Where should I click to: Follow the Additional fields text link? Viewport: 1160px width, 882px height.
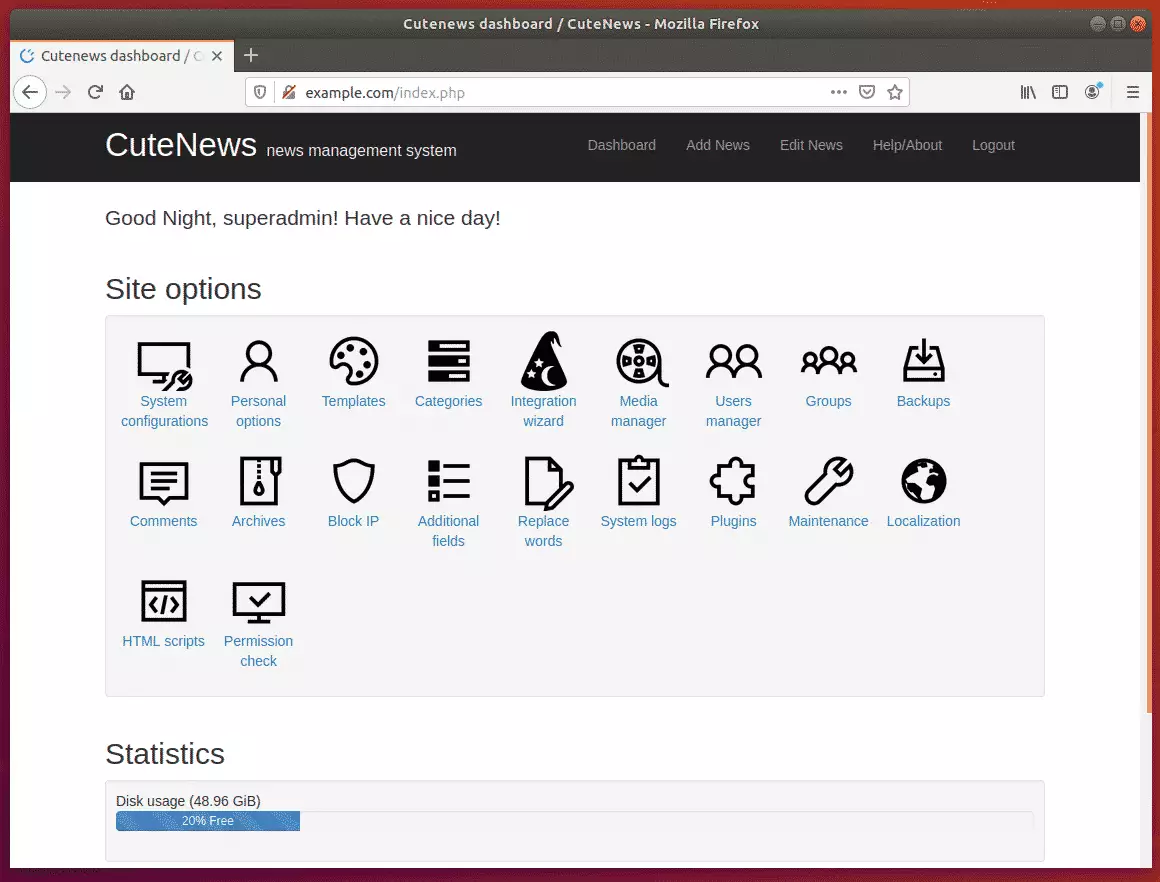click(x=448, y=531)
